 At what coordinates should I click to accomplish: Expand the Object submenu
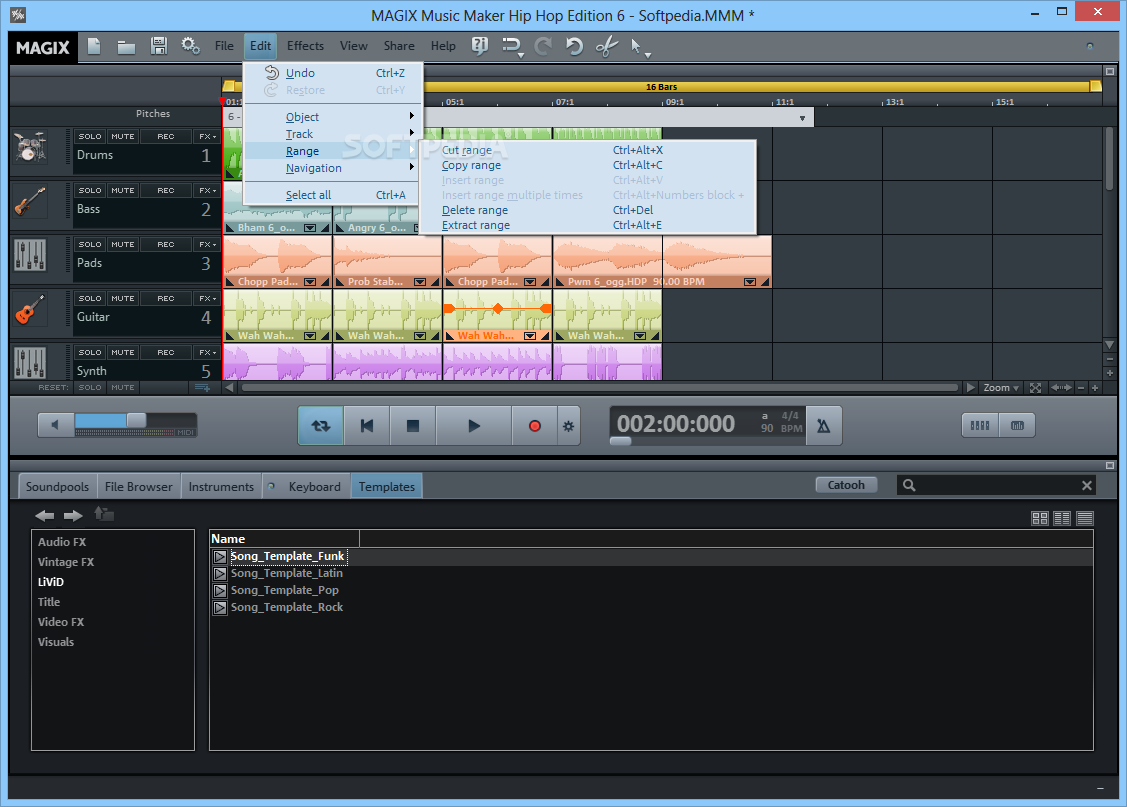pyautogui.click(x=331, y=116)
